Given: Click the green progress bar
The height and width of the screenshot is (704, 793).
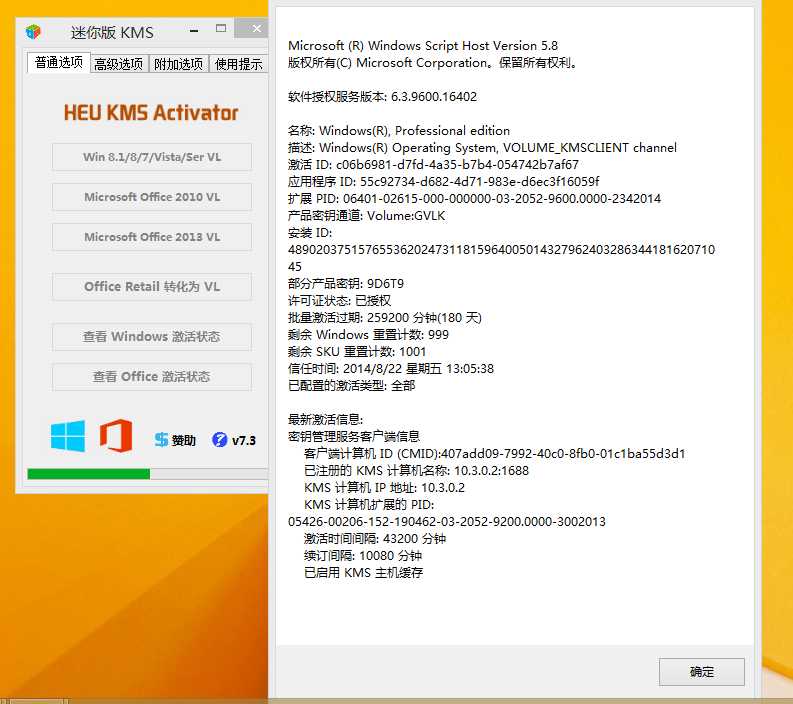Looking at the screenshot, I should [x=89, y=474].
